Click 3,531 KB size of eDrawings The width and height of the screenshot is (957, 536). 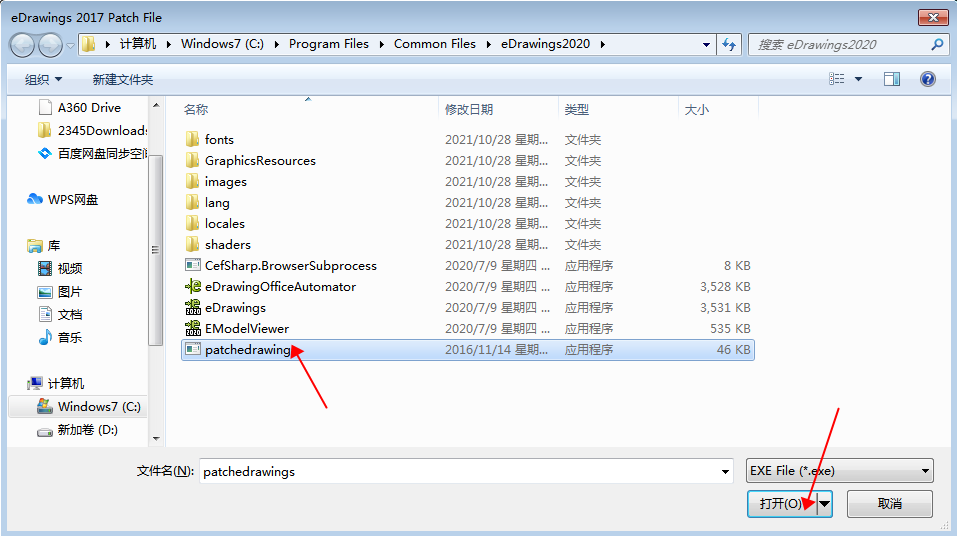click(x=725, y=308)
